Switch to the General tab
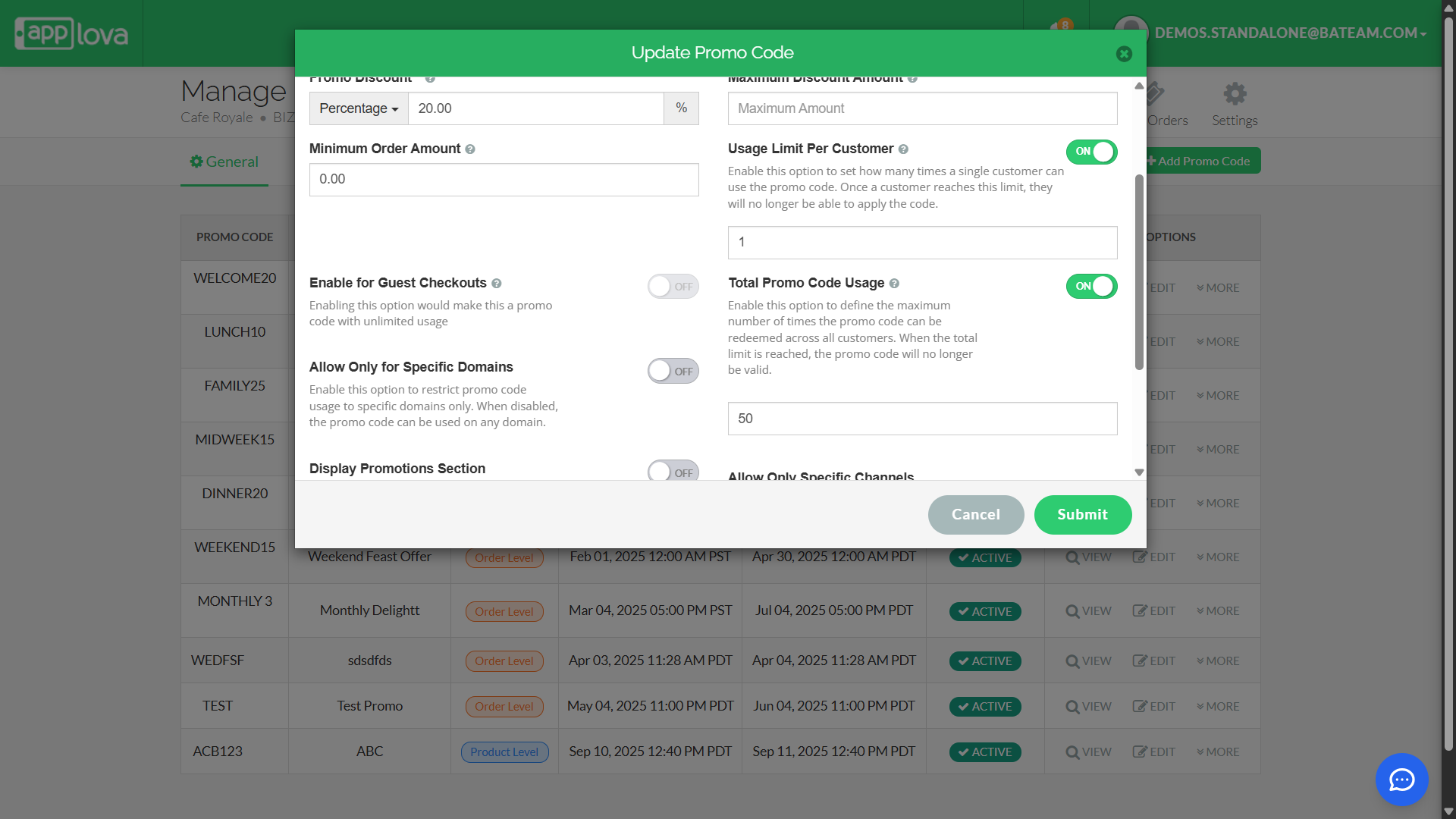Image resolution: width=1456 pixels, height=819 pixels. (224, 162)
